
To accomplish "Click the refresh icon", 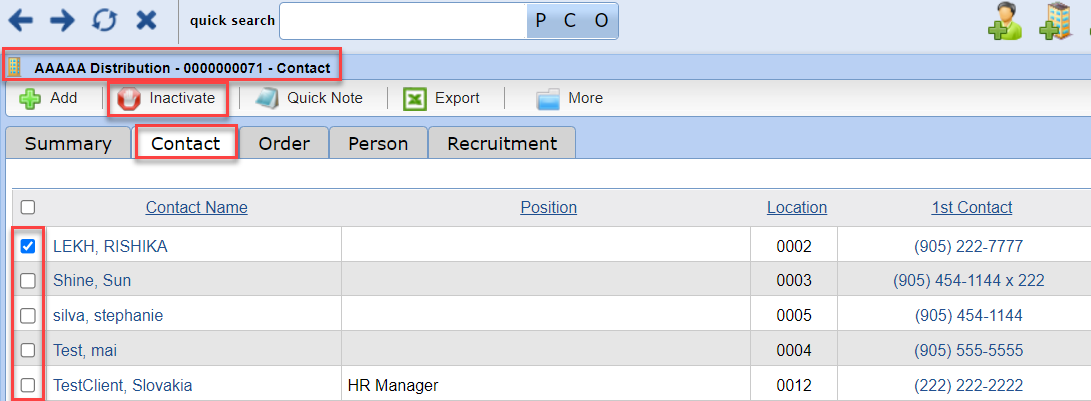I will tap(104, 20).
